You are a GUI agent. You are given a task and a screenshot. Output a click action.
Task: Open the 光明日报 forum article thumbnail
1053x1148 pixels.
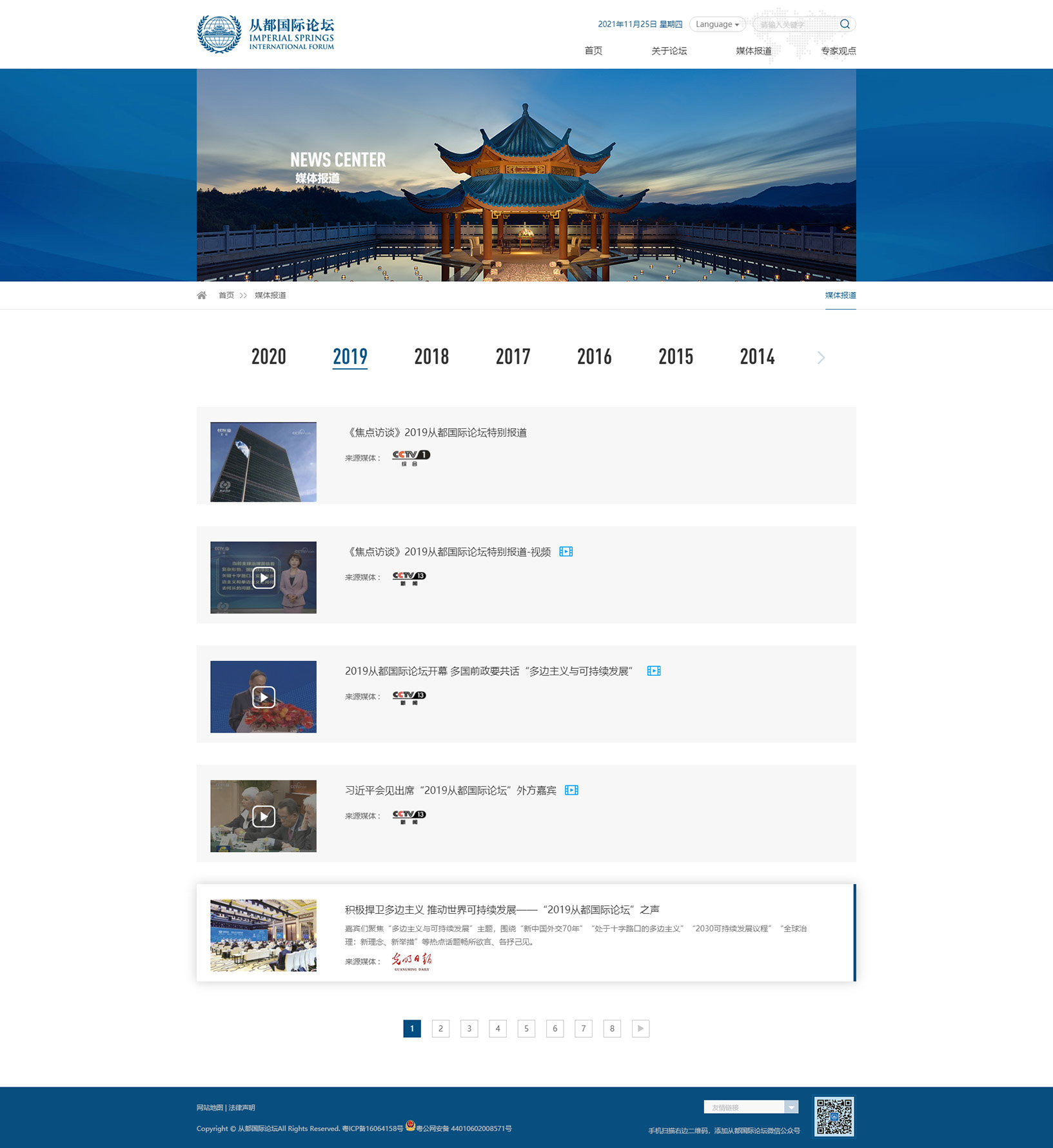[x=263, y=936]
